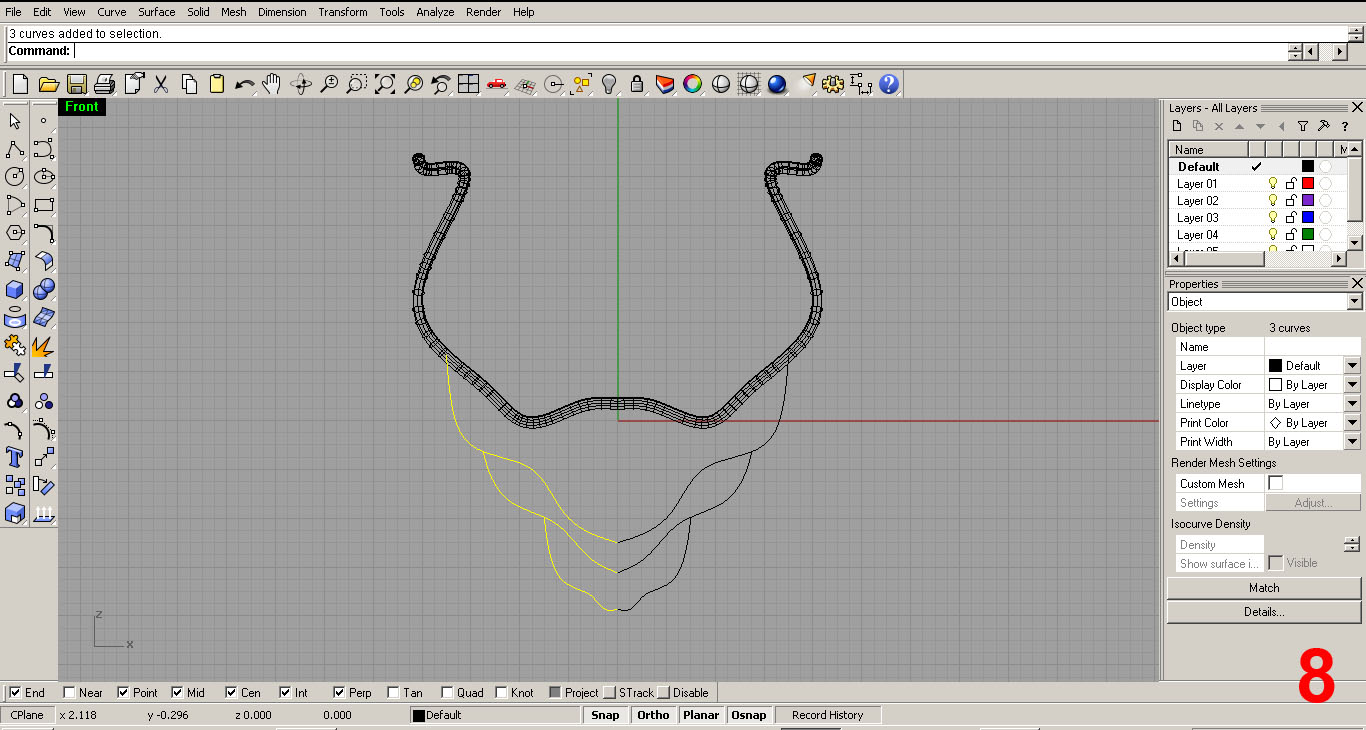The width and height of the screenshot is (1366, 730).
Task: Toggle the Cen osnap checkbox
Action: click(231, 692)
